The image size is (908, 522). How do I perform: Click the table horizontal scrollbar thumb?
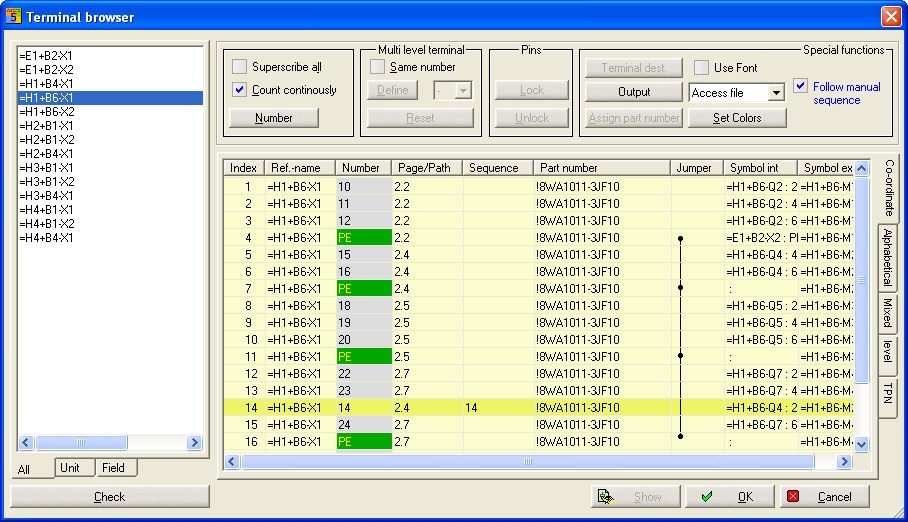coord(528,462)
